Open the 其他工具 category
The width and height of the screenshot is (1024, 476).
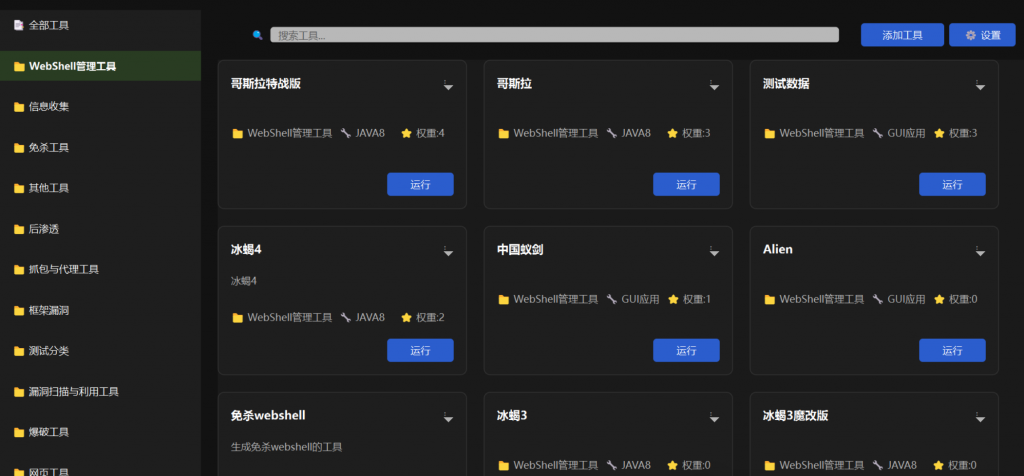click(x=100, y=188)
